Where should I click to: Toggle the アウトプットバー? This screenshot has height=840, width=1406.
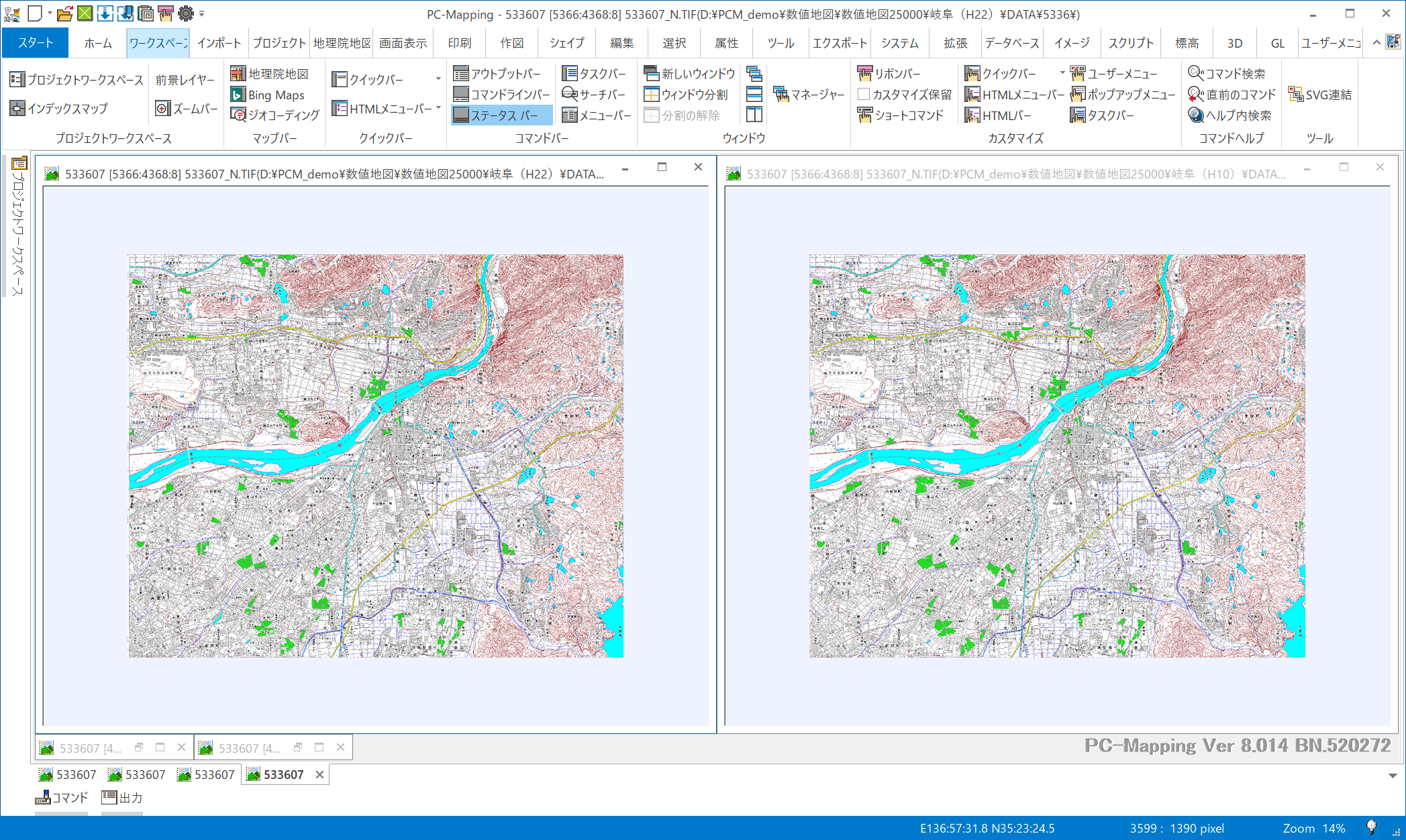497,74
